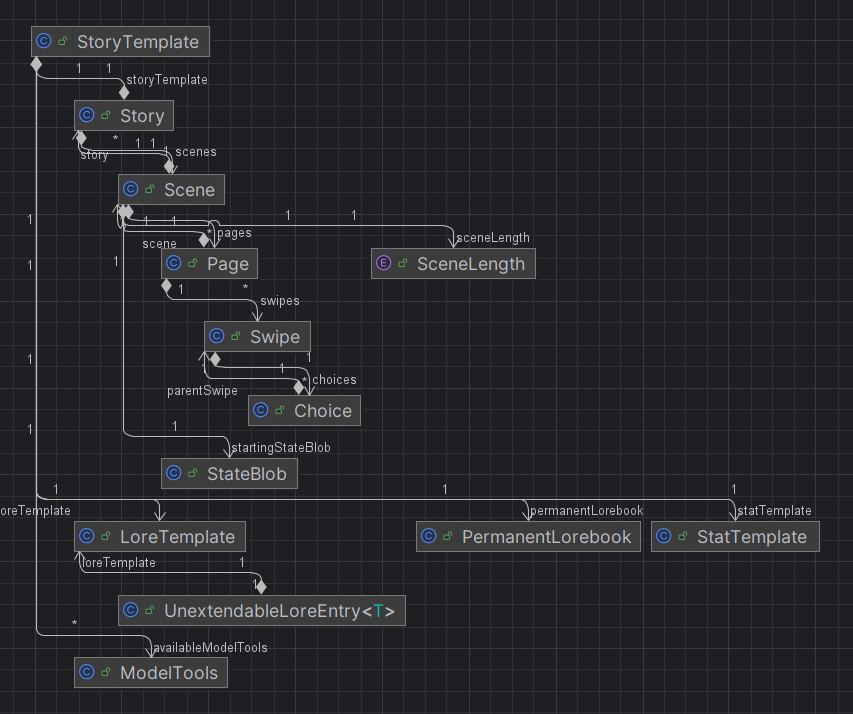The image size is (853, 714).
Task: Select the Swipe class name
Action: 275,337
